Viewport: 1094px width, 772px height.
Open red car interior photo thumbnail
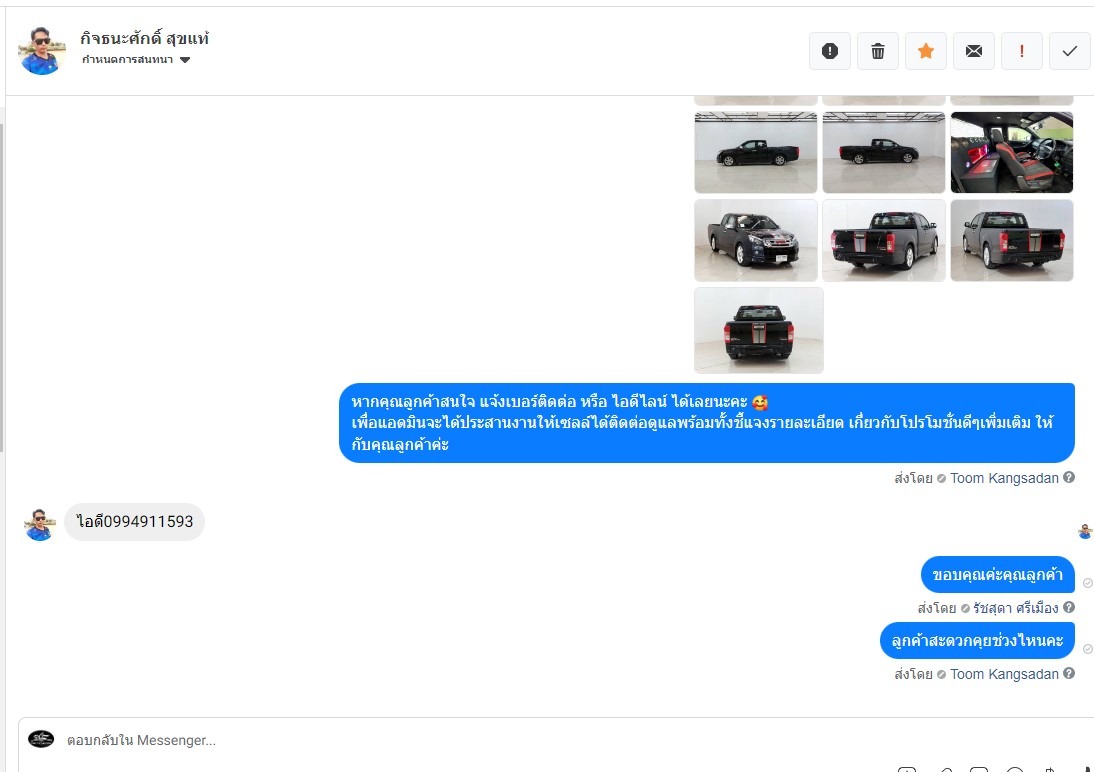click(1012, 152)
